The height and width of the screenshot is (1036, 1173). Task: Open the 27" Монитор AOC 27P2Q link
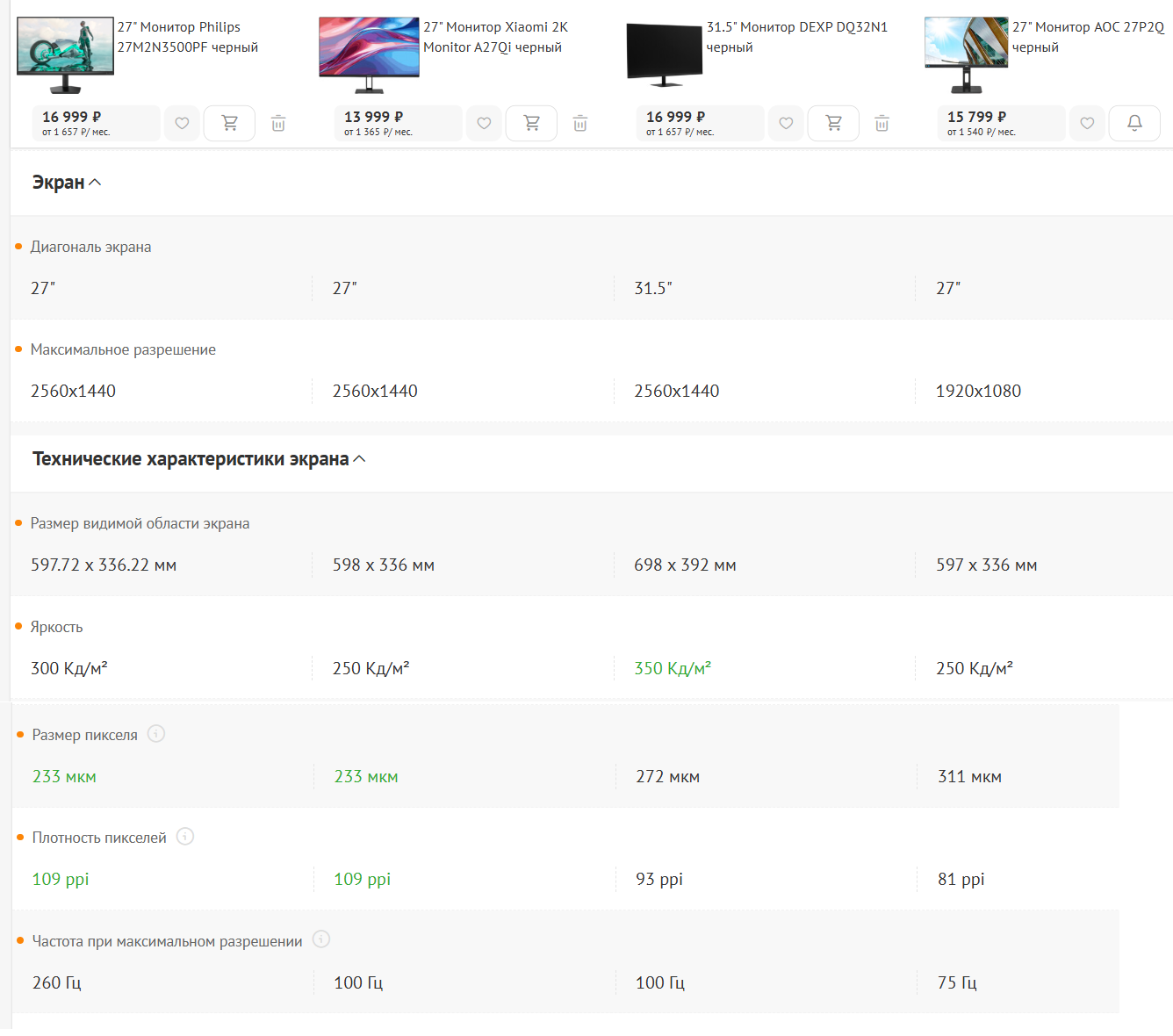pos(1089,37)
